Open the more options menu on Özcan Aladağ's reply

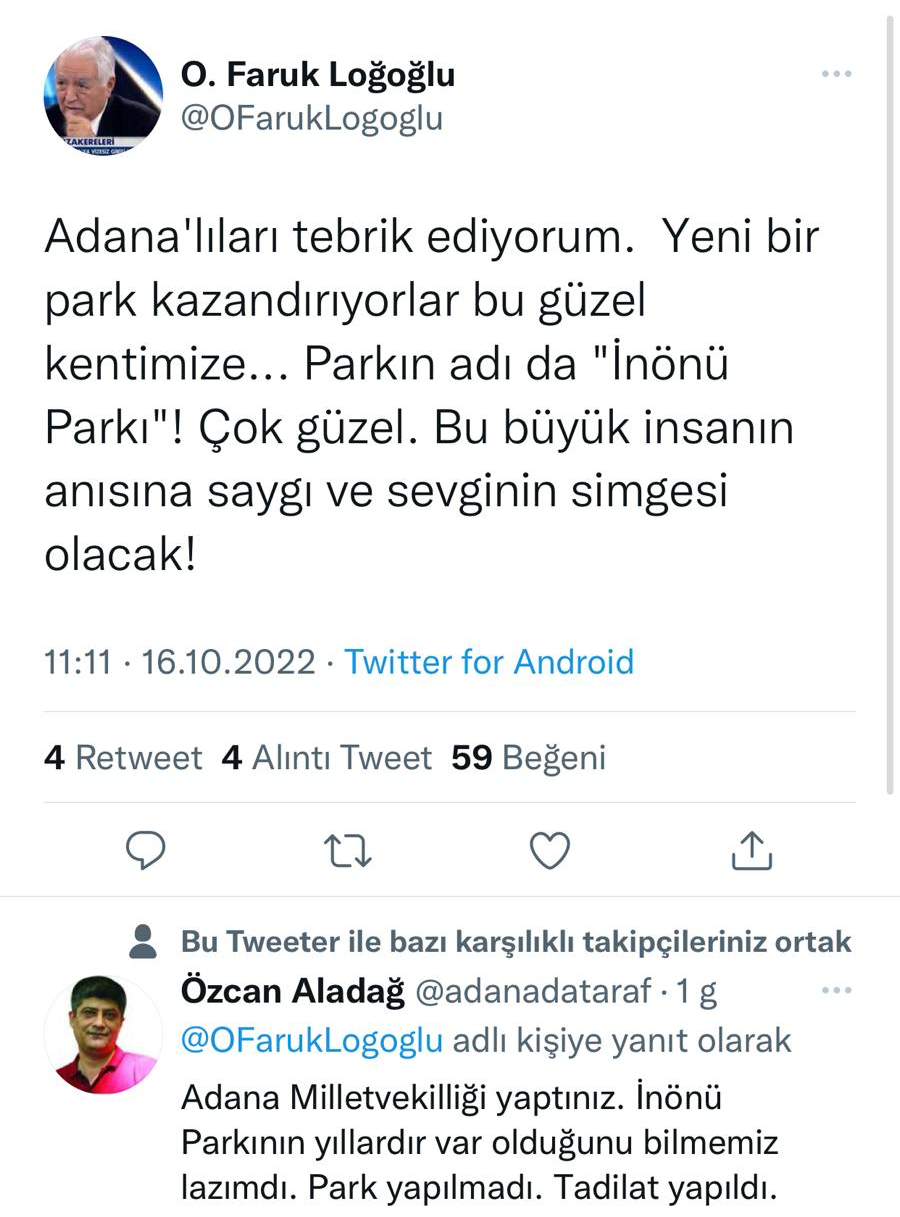pos(836,991)
